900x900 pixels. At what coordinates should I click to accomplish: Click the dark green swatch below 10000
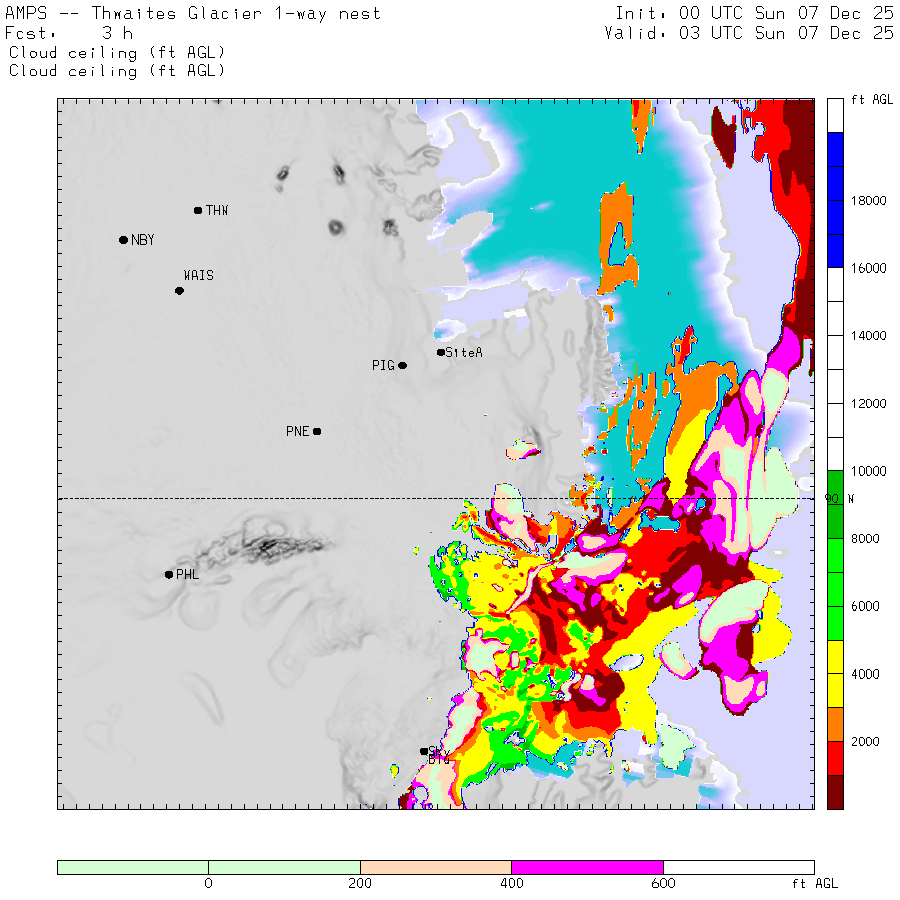coord(835,505)
